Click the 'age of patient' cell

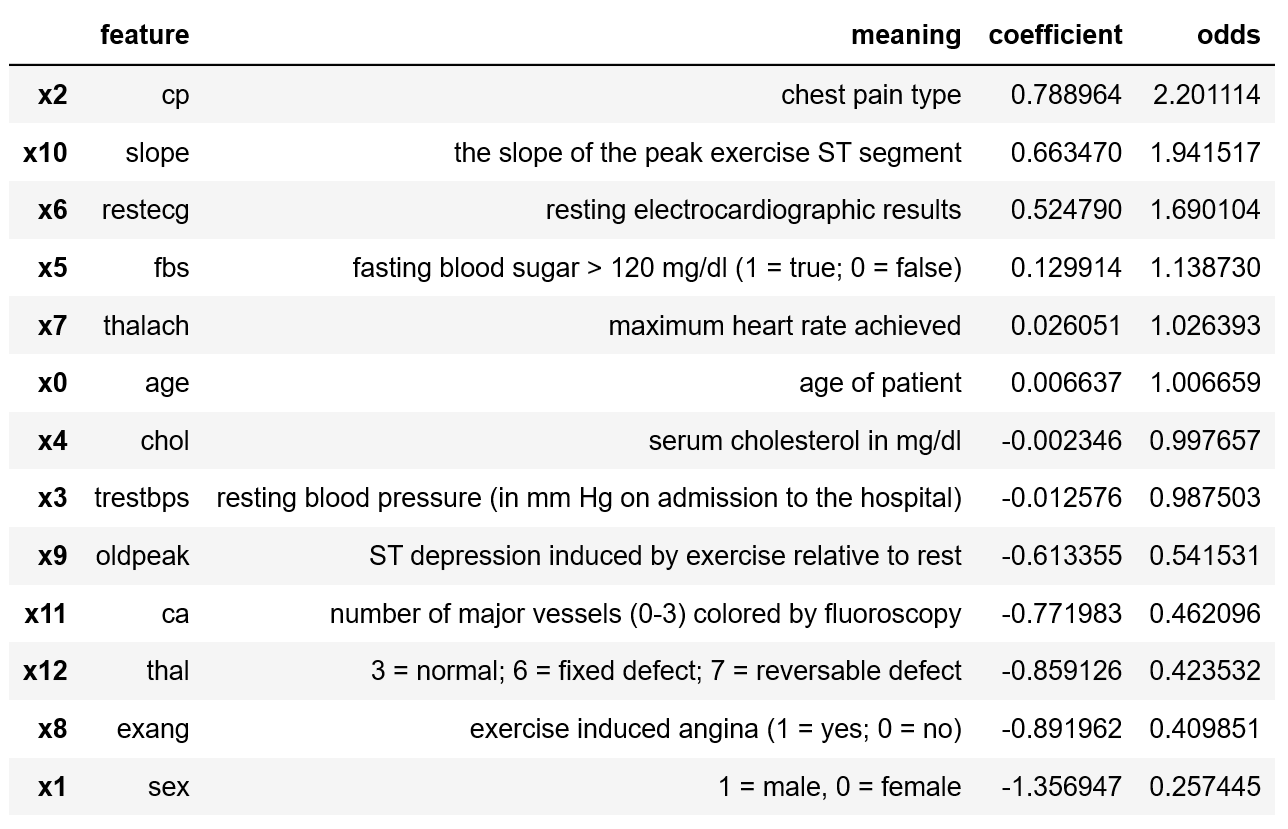[880, 383]
